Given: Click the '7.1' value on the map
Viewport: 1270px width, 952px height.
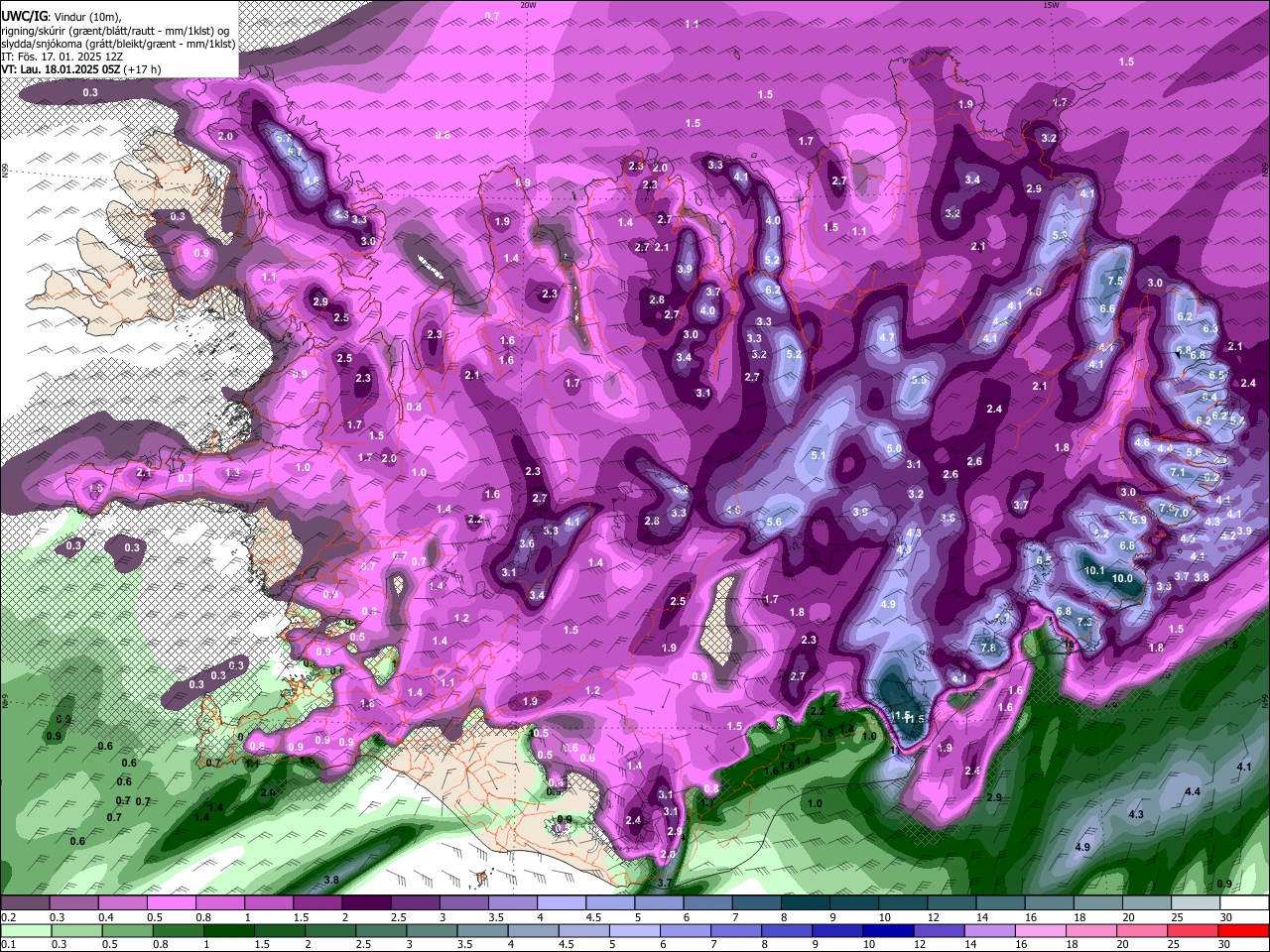Looking at the screenshot, I should click(1178, 473).
